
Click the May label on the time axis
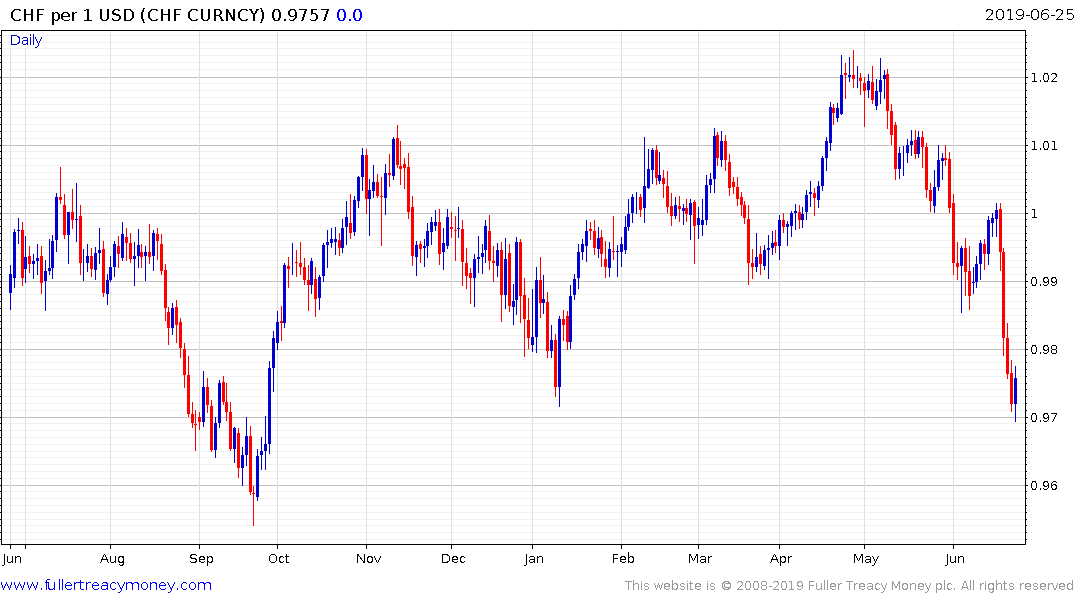[866, 559]
